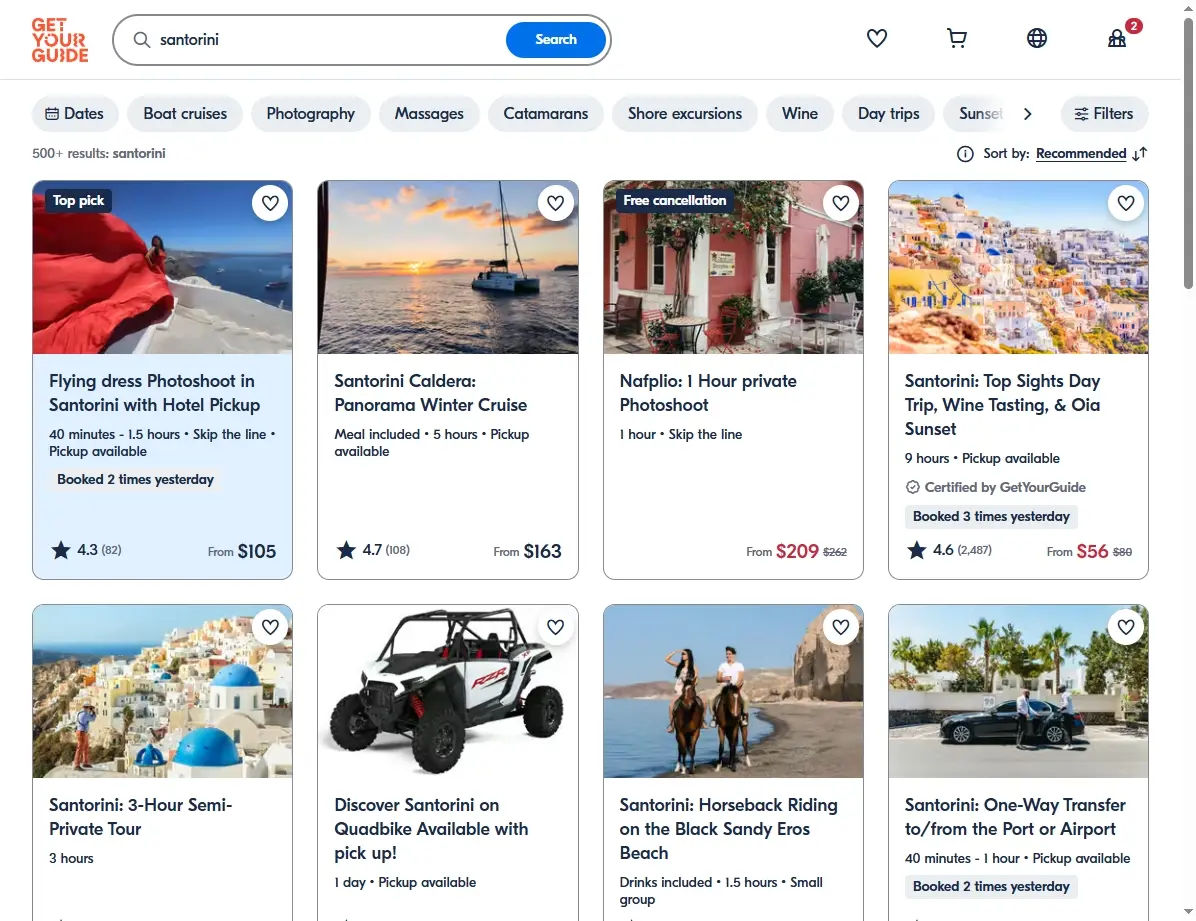Select the Wine category chip
The width and height of the screenshot is (1196, 921).
click(x=799, y=114)
